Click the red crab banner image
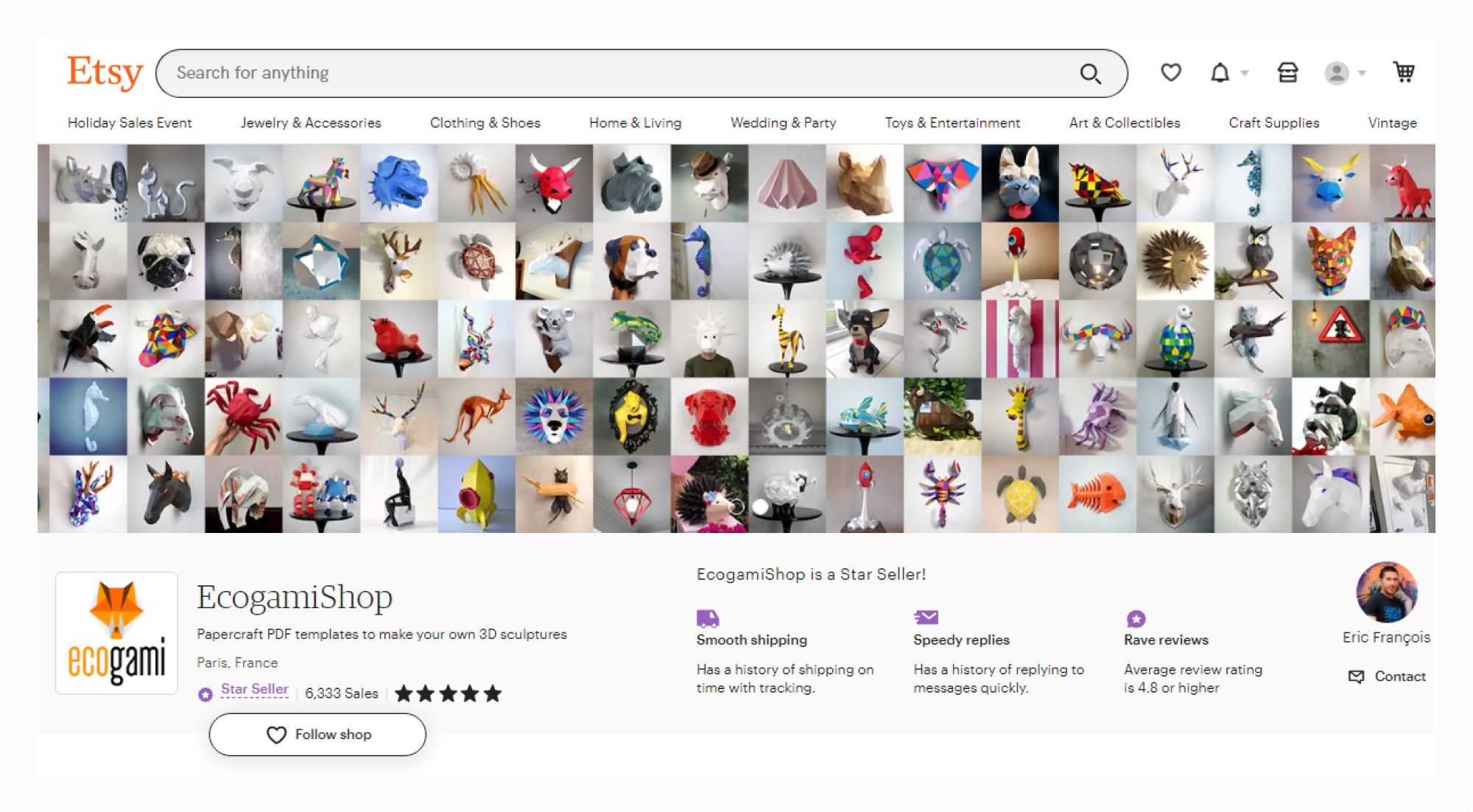The height and width of the screenshot is (812, 1473). pos(244,417)
